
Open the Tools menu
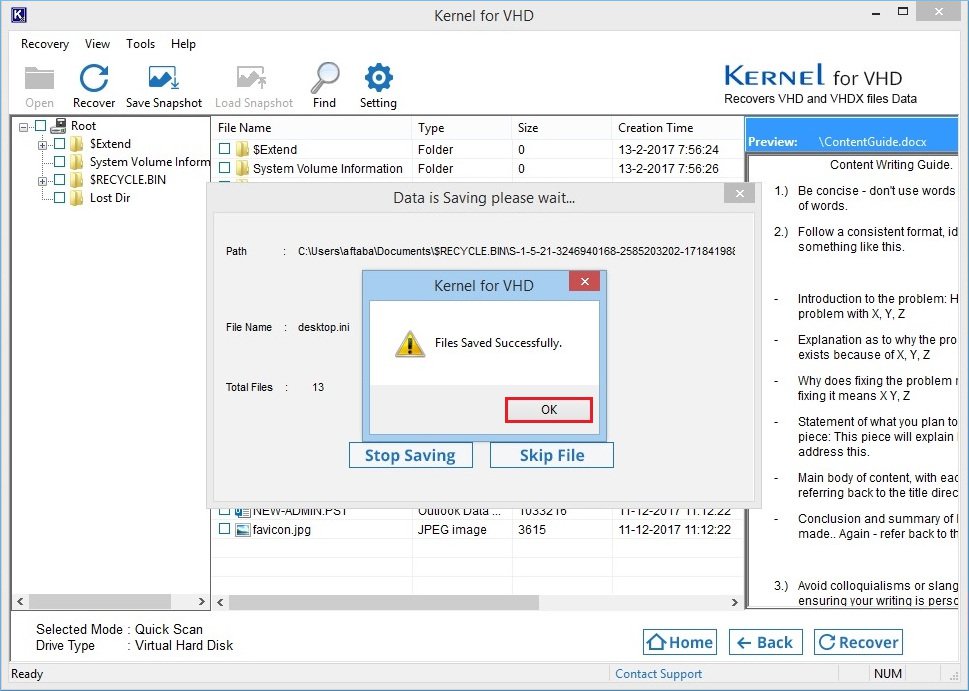point(140,44)
